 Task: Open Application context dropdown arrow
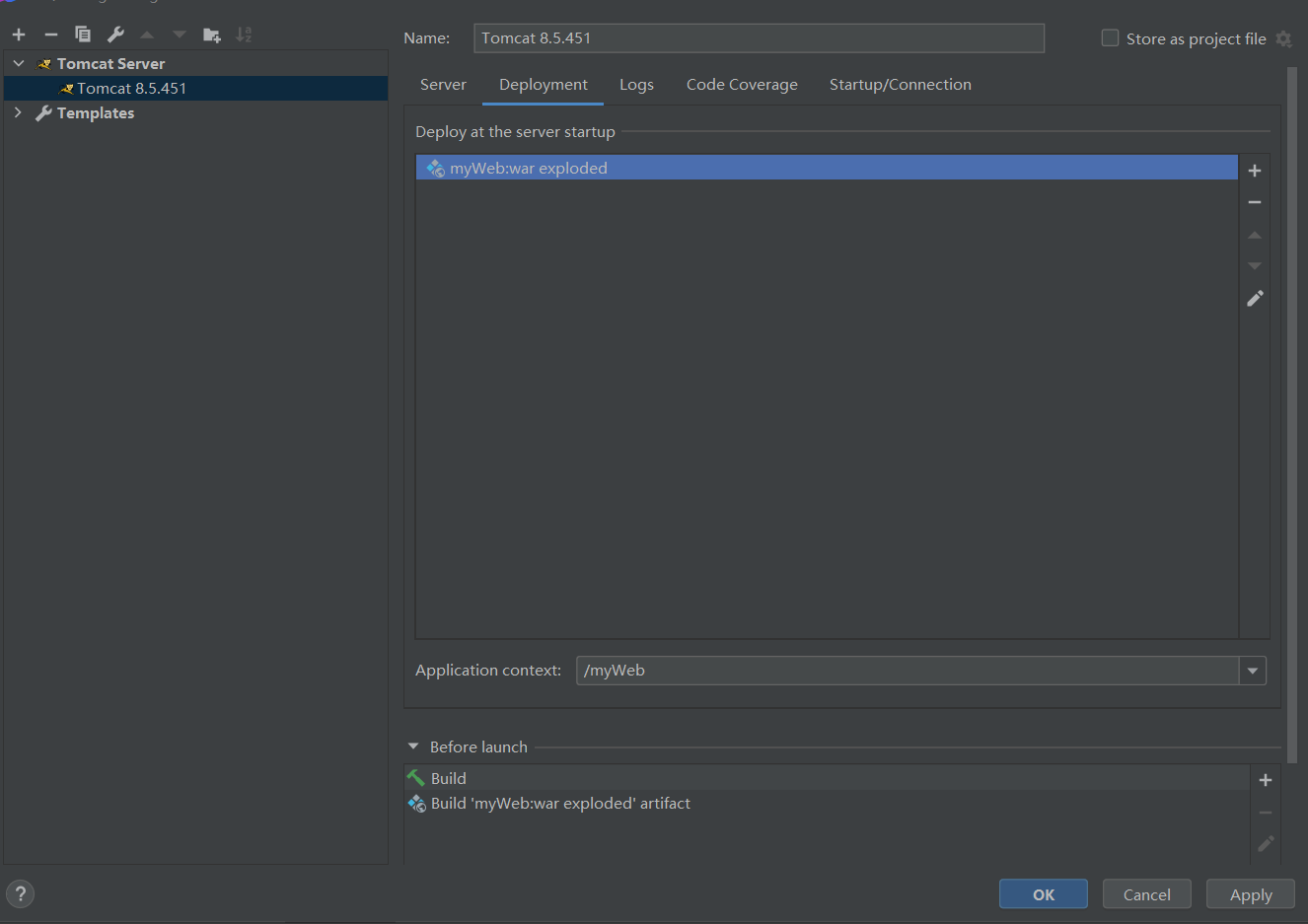[1253, 671]
